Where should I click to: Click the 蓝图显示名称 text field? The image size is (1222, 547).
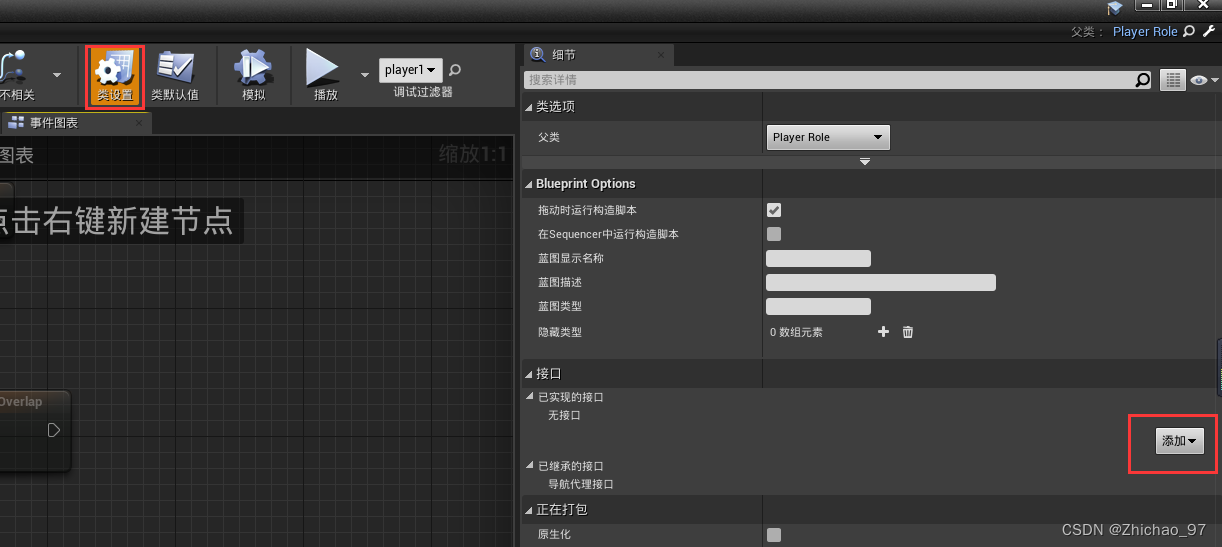[818, 258]
